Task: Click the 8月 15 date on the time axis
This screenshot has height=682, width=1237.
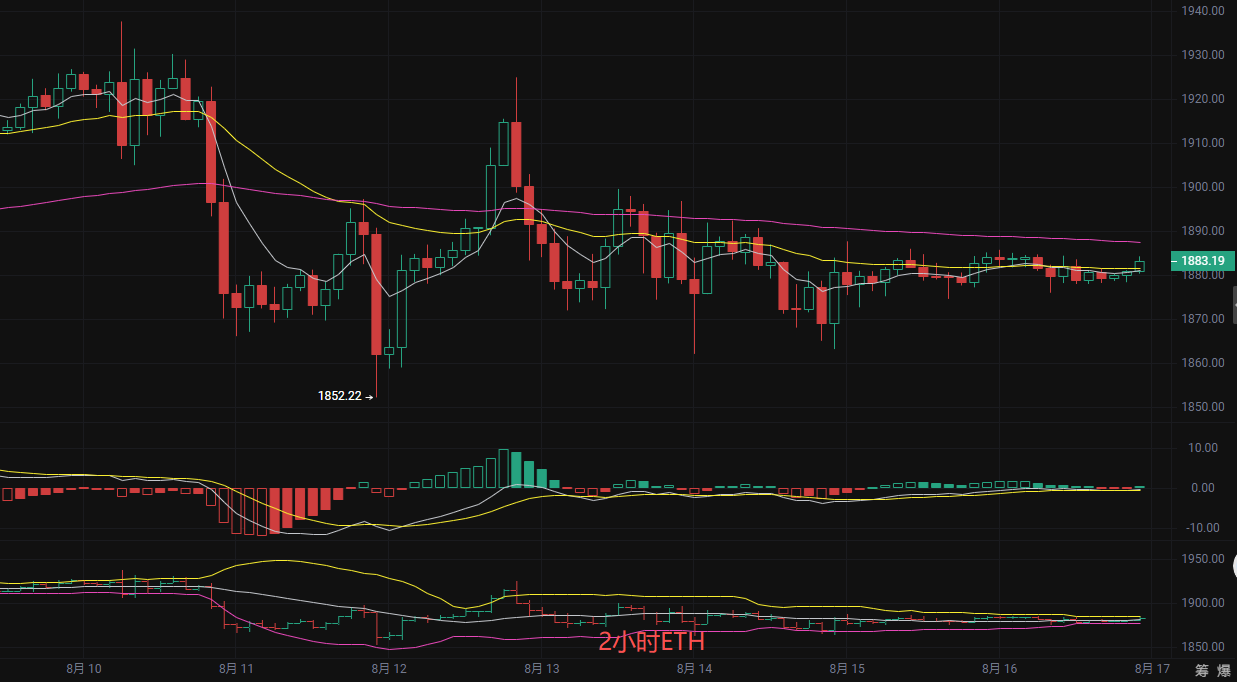Action: pyautogui.click(x=846, y=668)
